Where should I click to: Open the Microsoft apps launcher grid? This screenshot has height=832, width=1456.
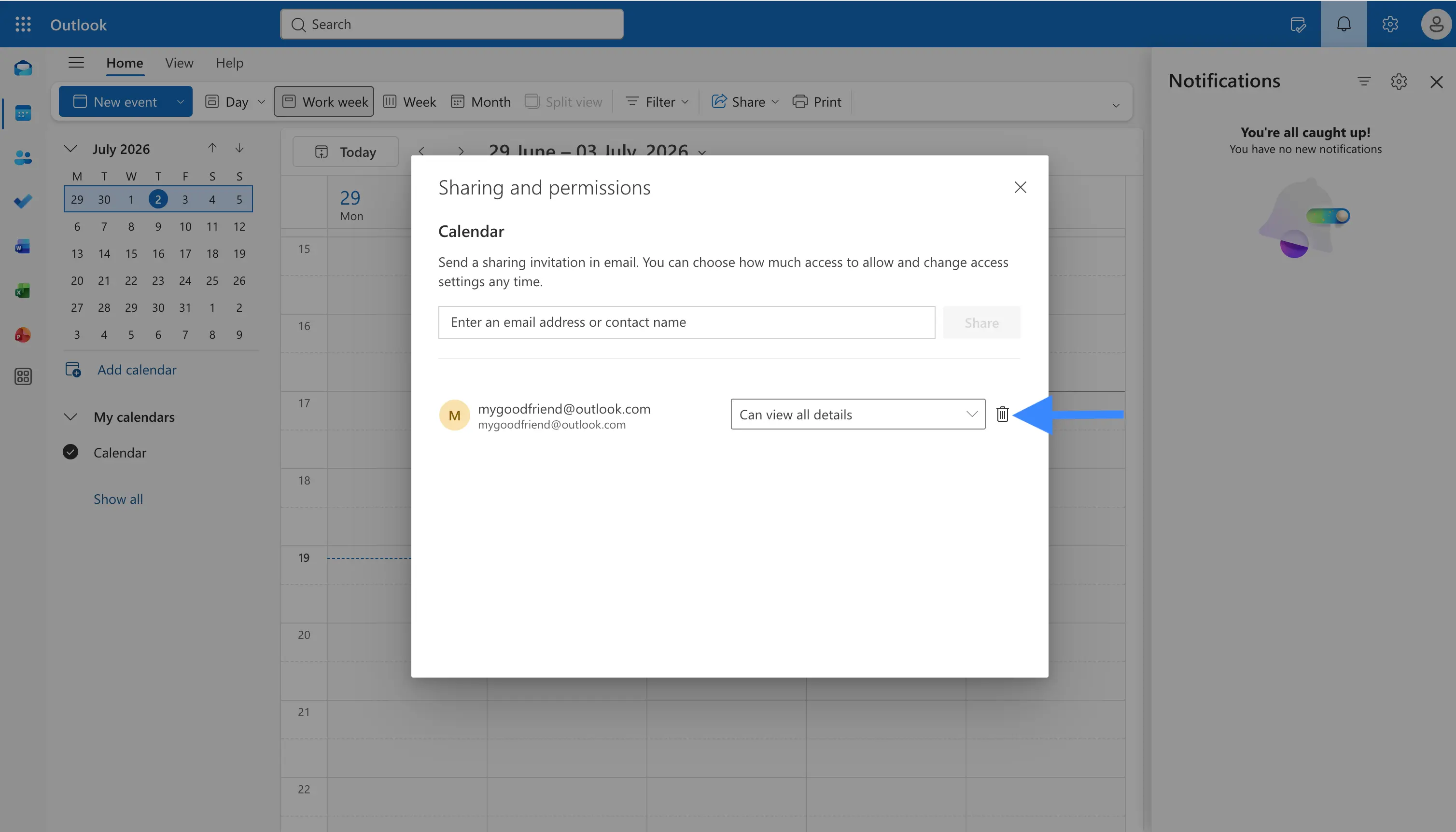(23, 24)
